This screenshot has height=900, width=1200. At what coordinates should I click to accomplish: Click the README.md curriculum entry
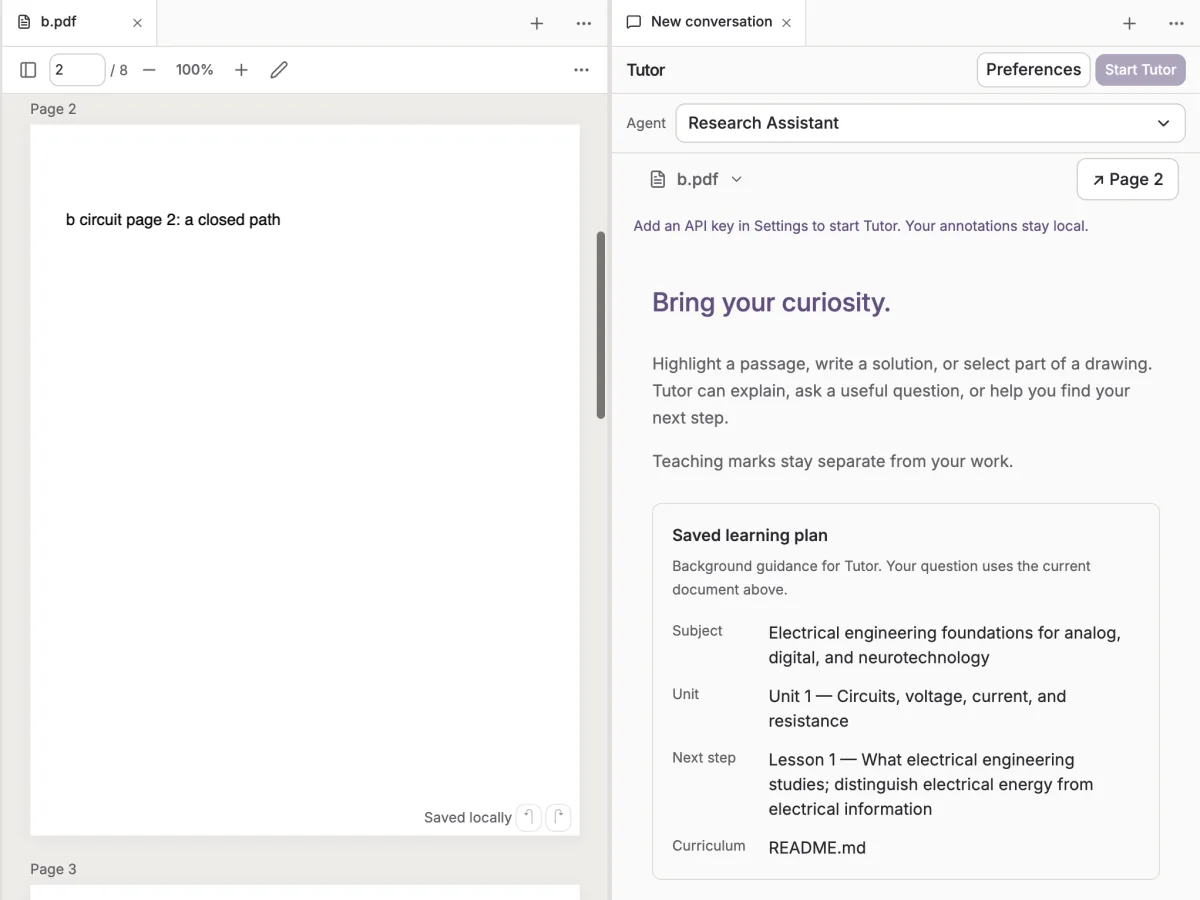coord(817,848)
